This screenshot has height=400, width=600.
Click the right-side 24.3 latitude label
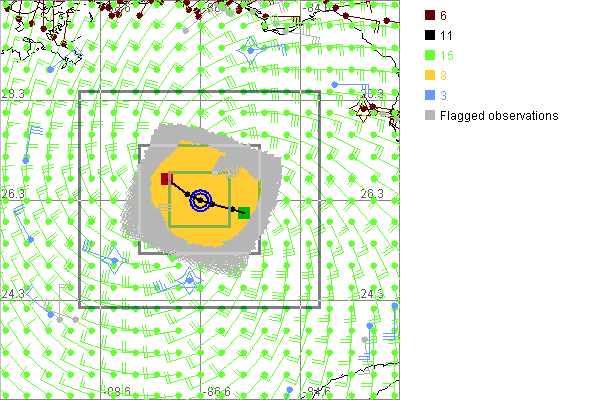[x=371, y=294]
